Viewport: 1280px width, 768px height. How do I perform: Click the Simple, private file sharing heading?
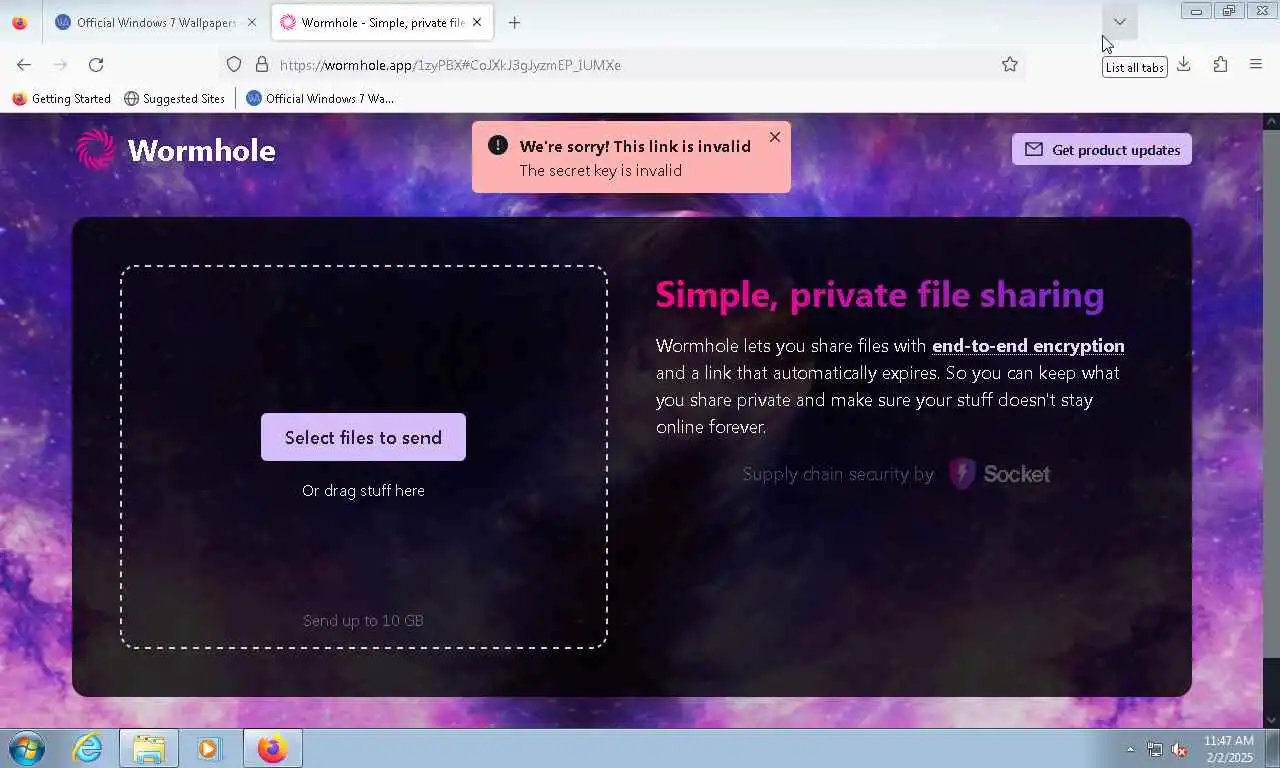pyautogui.click(x=880, y=295)
